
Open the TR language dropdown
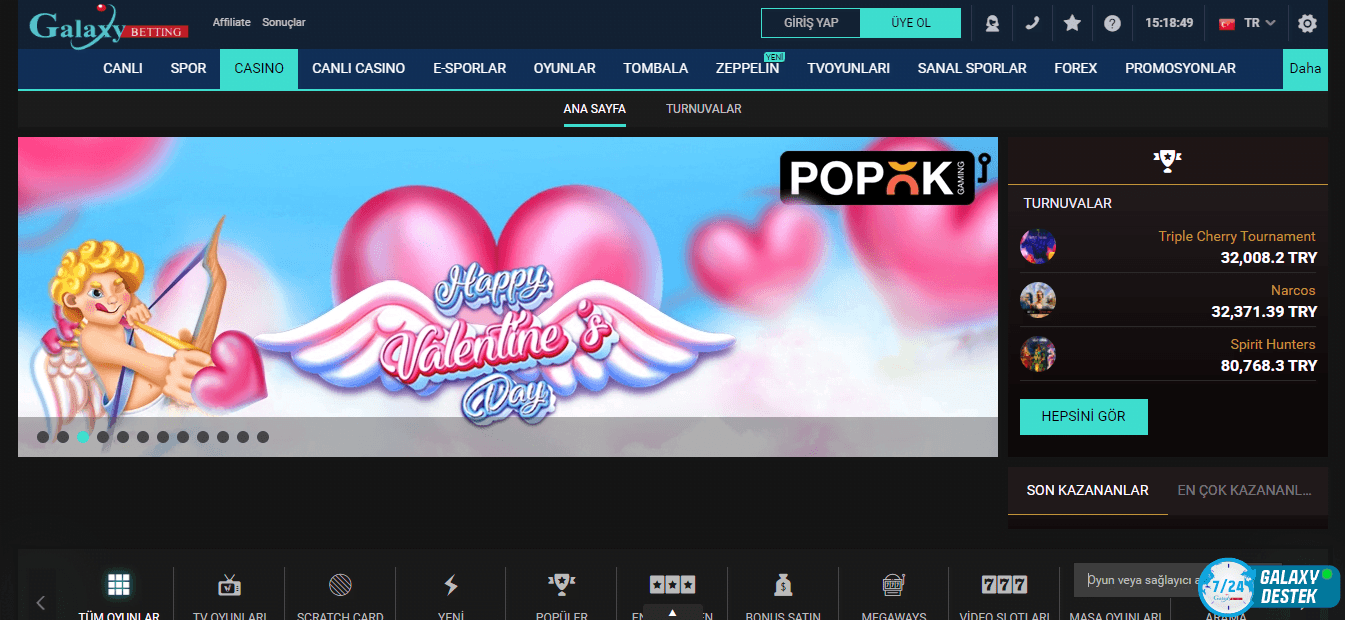1247,23
